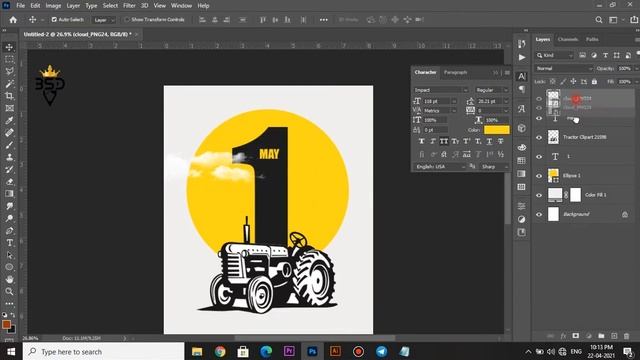
Task: Open the Window menu
Action: tap(181, 6)
